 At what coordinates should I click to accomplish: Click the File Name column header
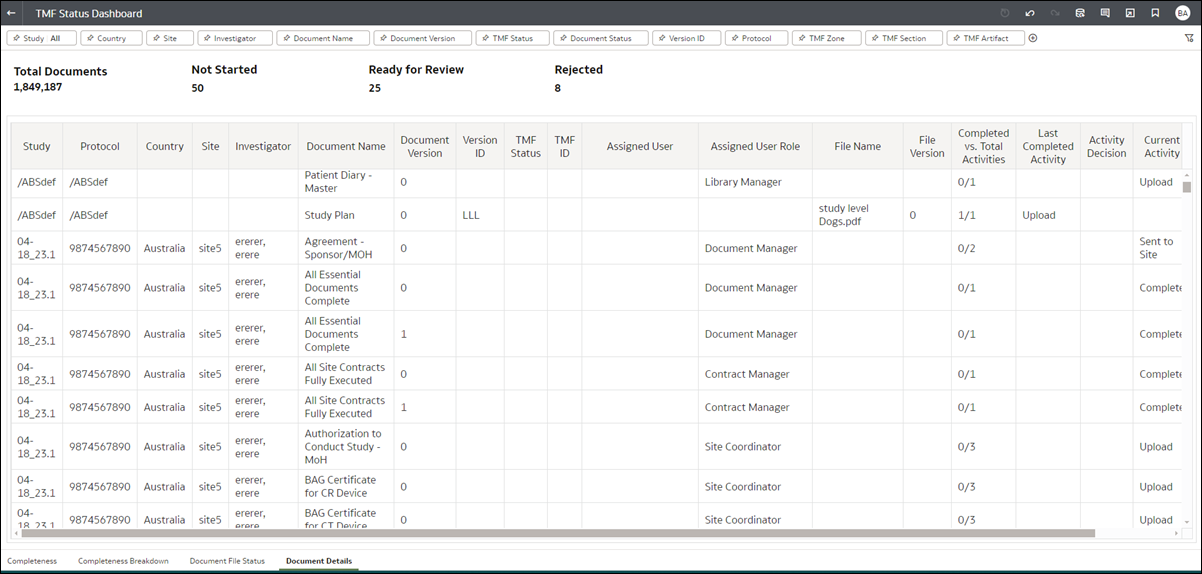click(x=858, y=146)
